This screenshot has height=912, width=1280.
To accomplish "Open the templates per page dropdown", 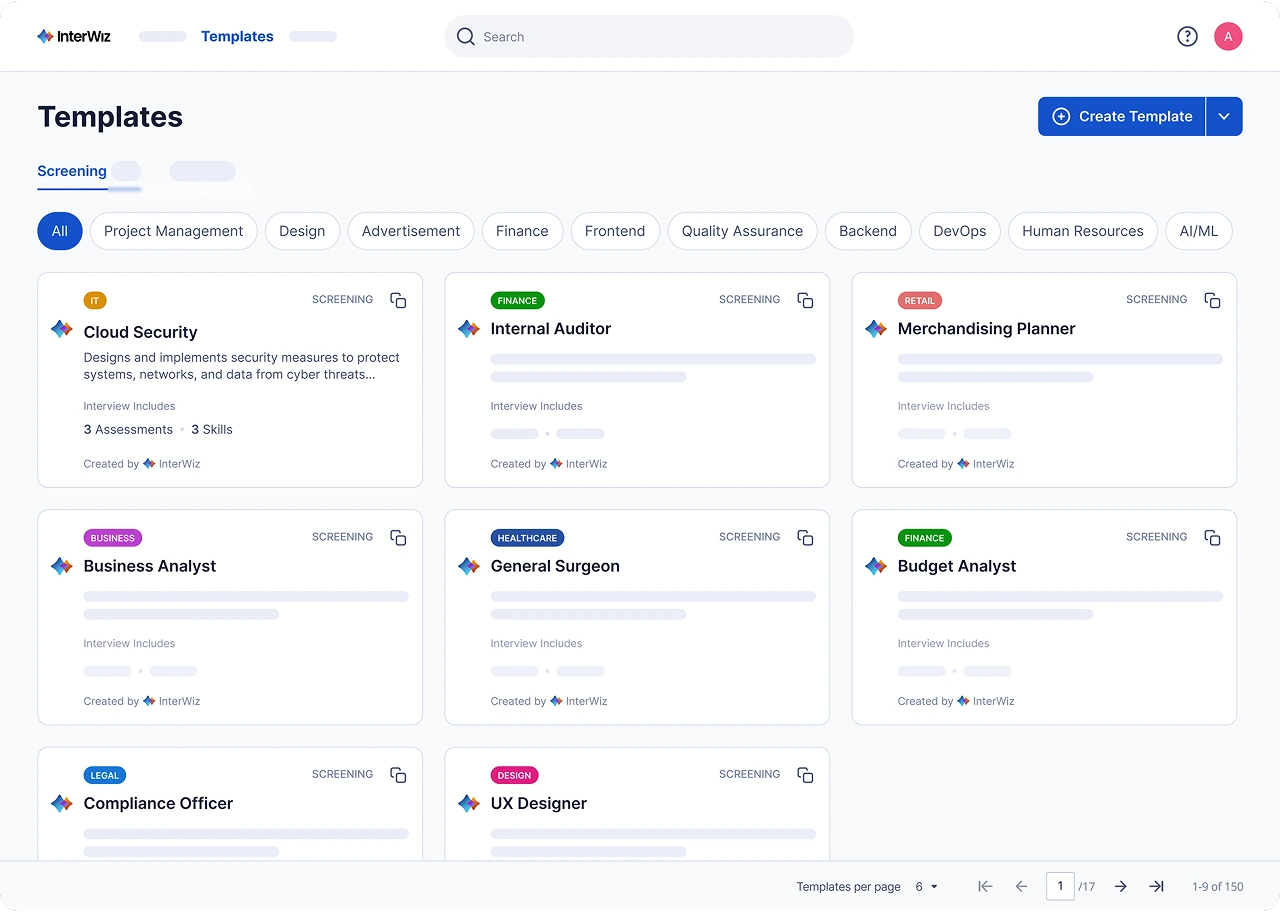I will click(x=924, y=886).
